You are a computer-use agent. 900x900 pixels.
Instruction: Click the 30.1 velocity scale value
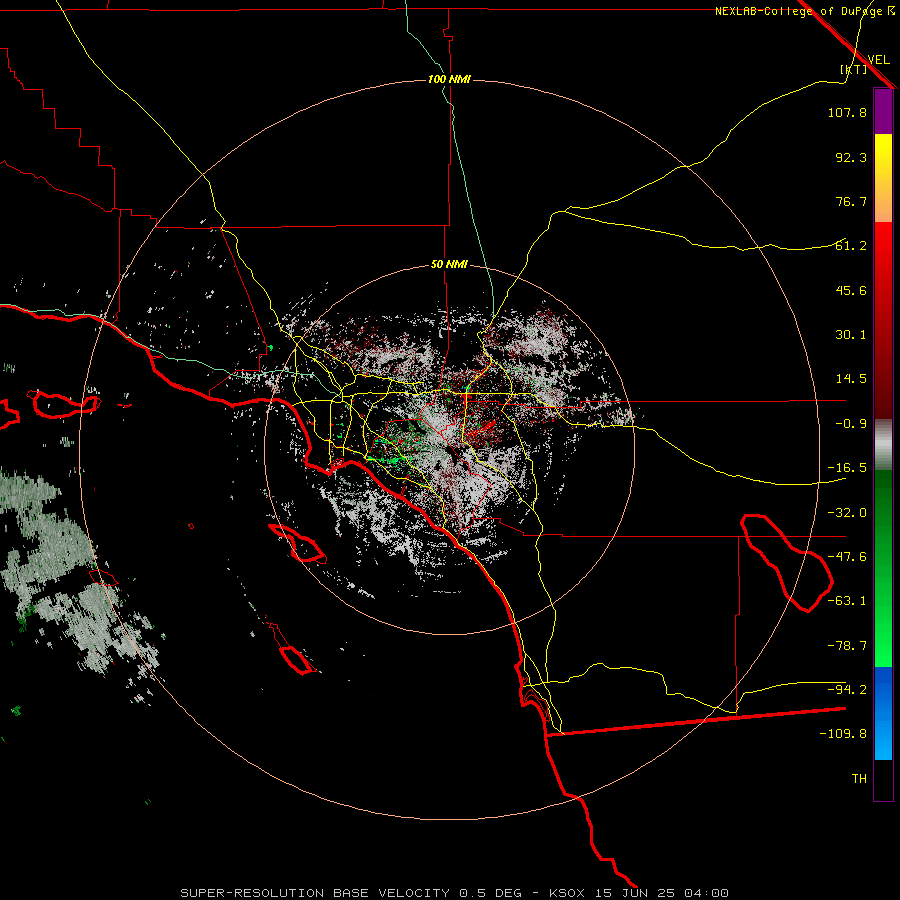[851, 335]
